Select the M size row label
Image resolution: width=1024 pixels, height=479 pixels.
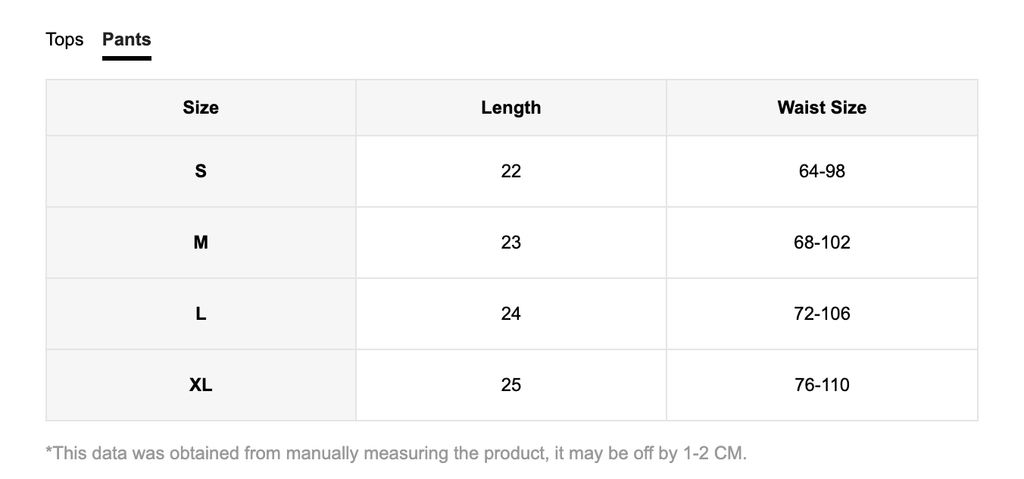201,242
